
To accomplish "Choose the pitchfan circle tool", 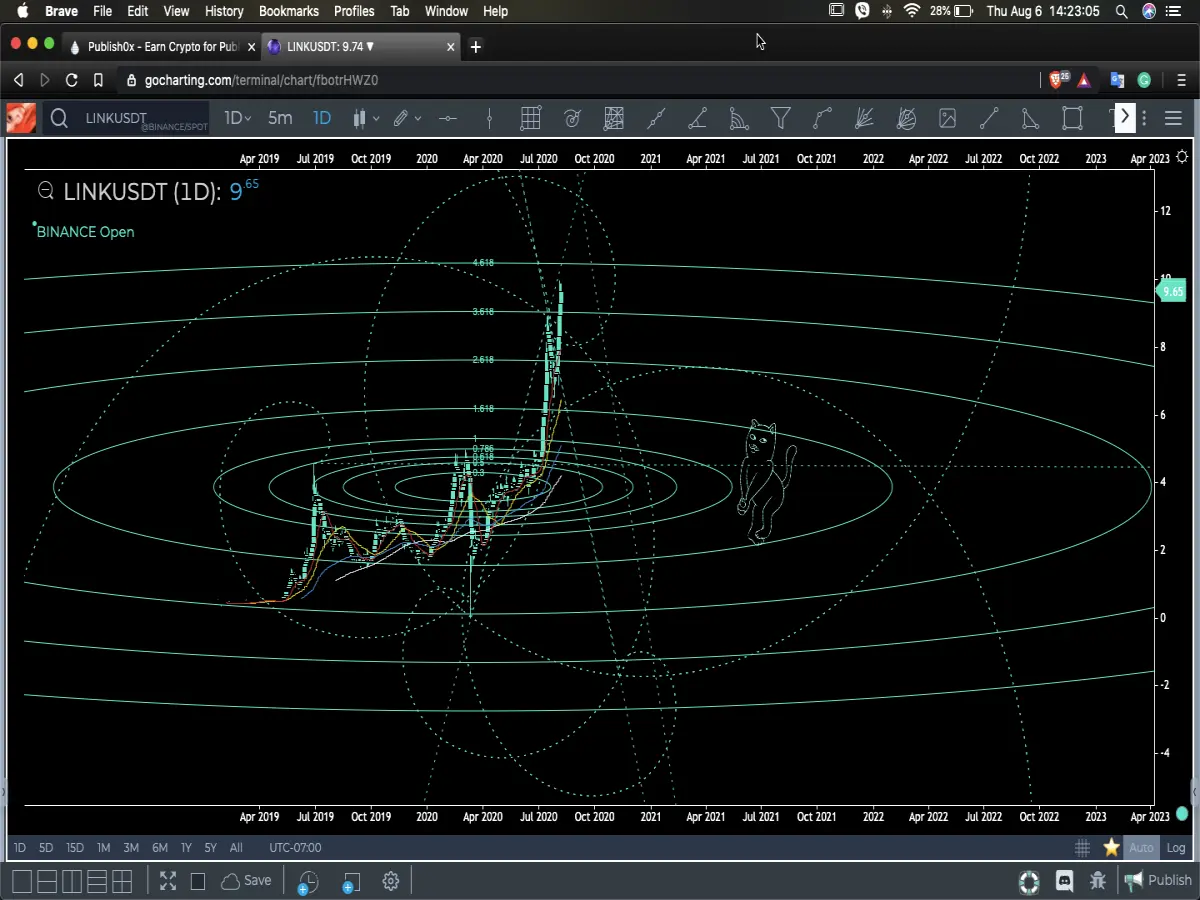I will coord(906,118).
